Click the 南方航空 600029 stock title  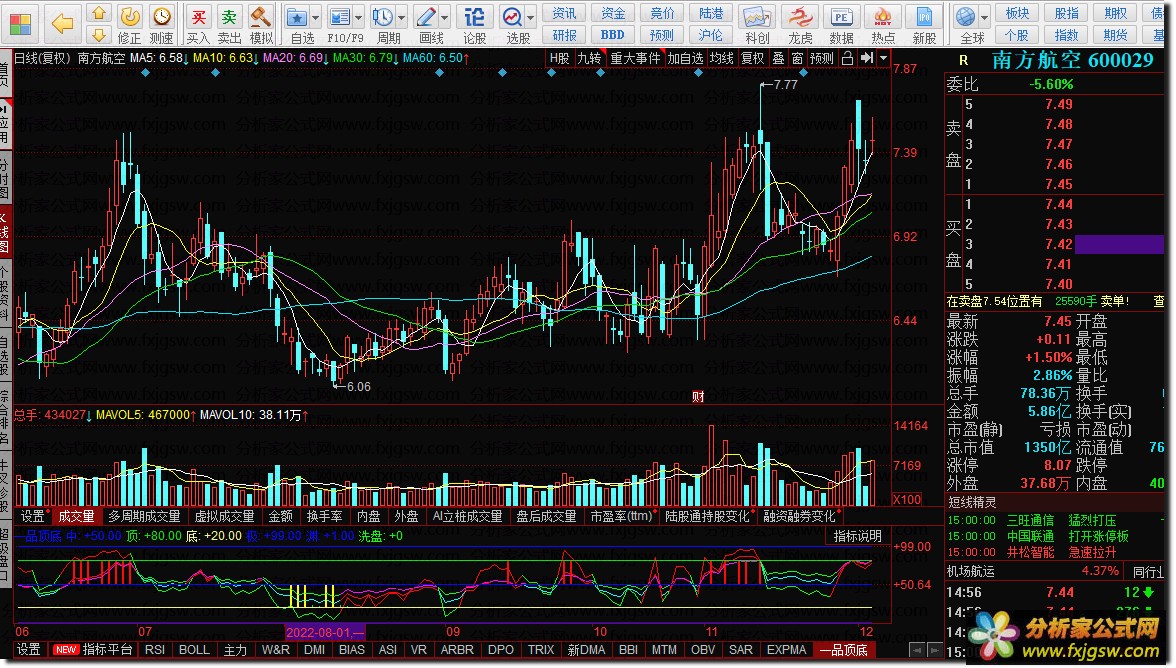[1072, 60]
